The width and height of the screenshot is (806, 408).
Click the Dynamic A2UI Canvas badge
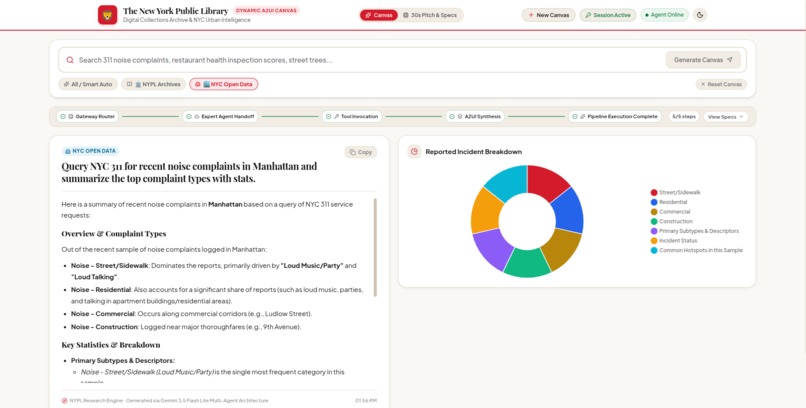click(x=266, y=10)
